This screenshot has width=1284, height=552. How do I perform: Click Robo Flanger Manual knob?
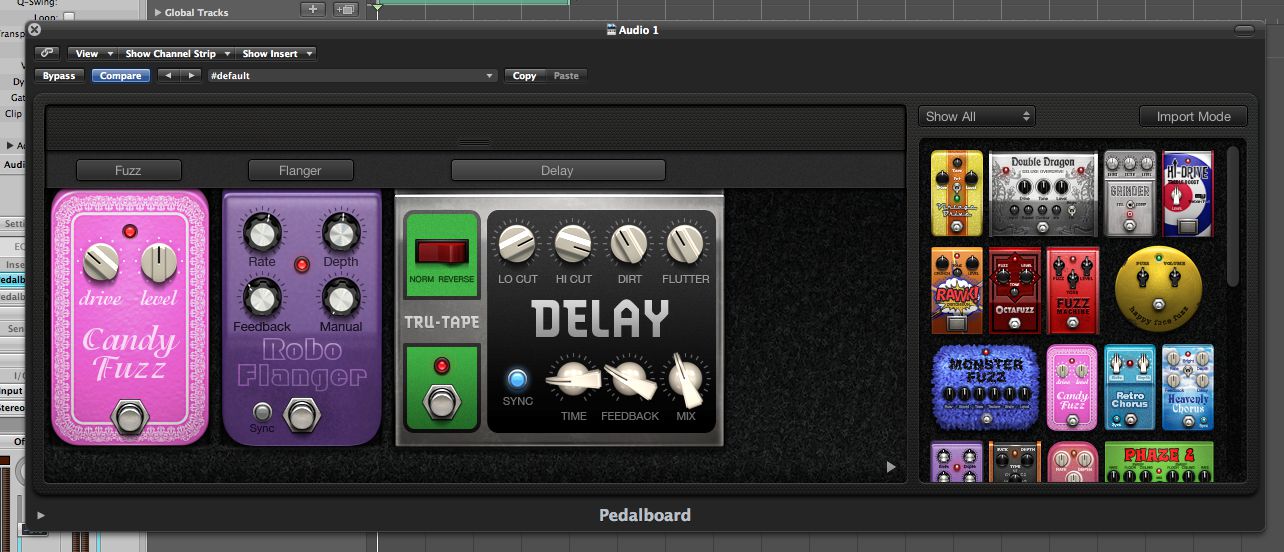[340, 297]
